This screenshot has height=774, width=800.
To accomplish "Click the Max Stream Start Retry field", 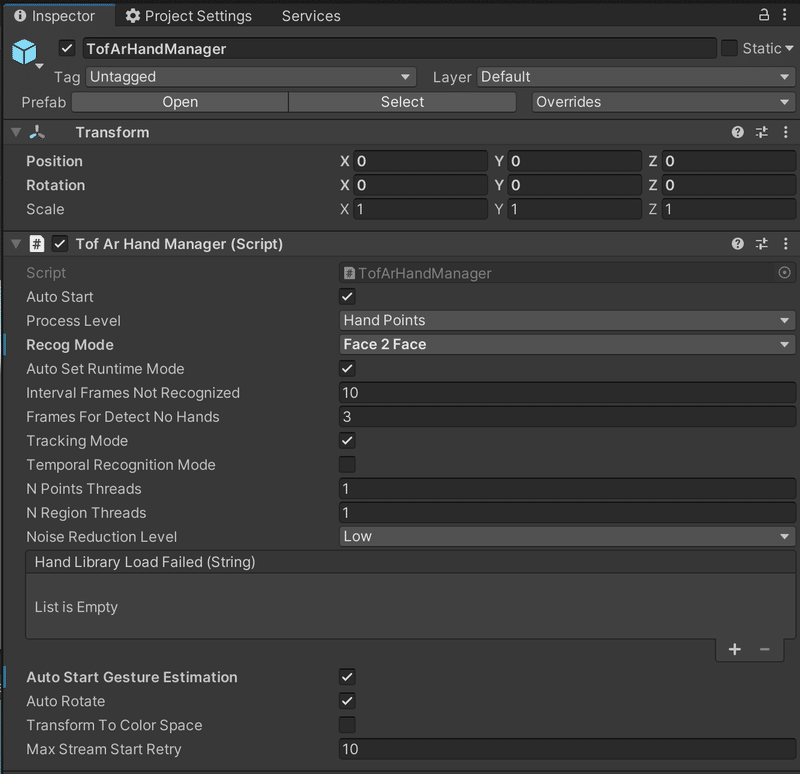I will click(x=567, y=749).
